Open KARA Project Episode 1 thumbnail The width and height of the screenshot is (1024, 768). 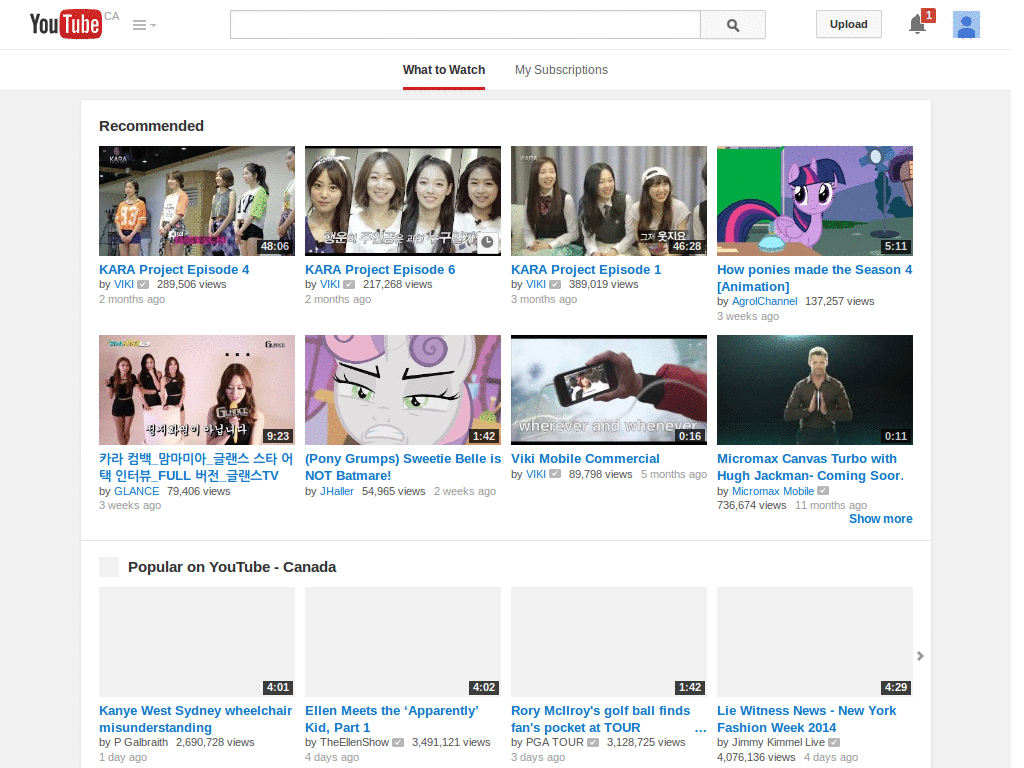[609, 200]
